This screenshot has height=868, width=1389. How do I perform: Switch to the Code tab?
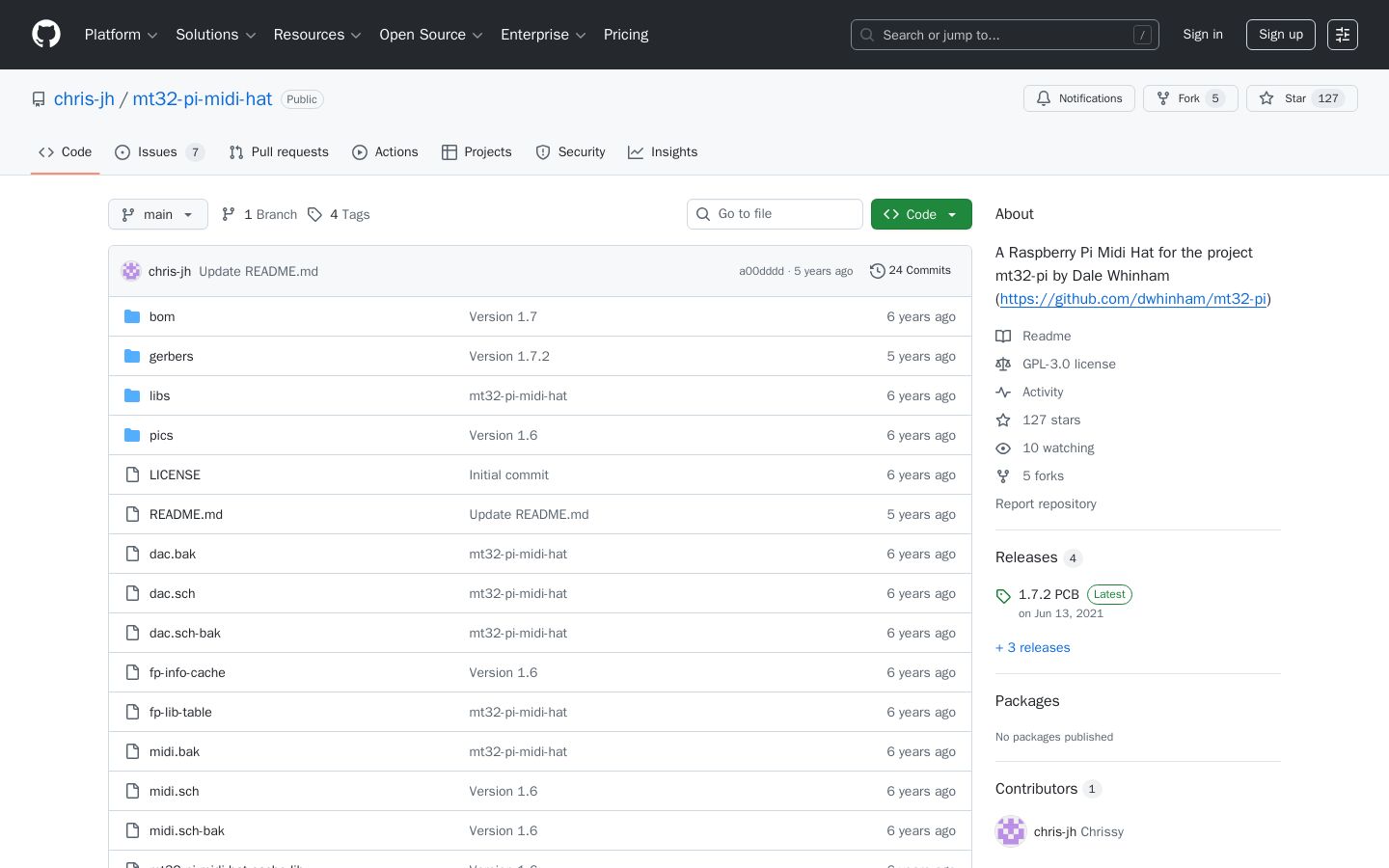tap(65, 152)
